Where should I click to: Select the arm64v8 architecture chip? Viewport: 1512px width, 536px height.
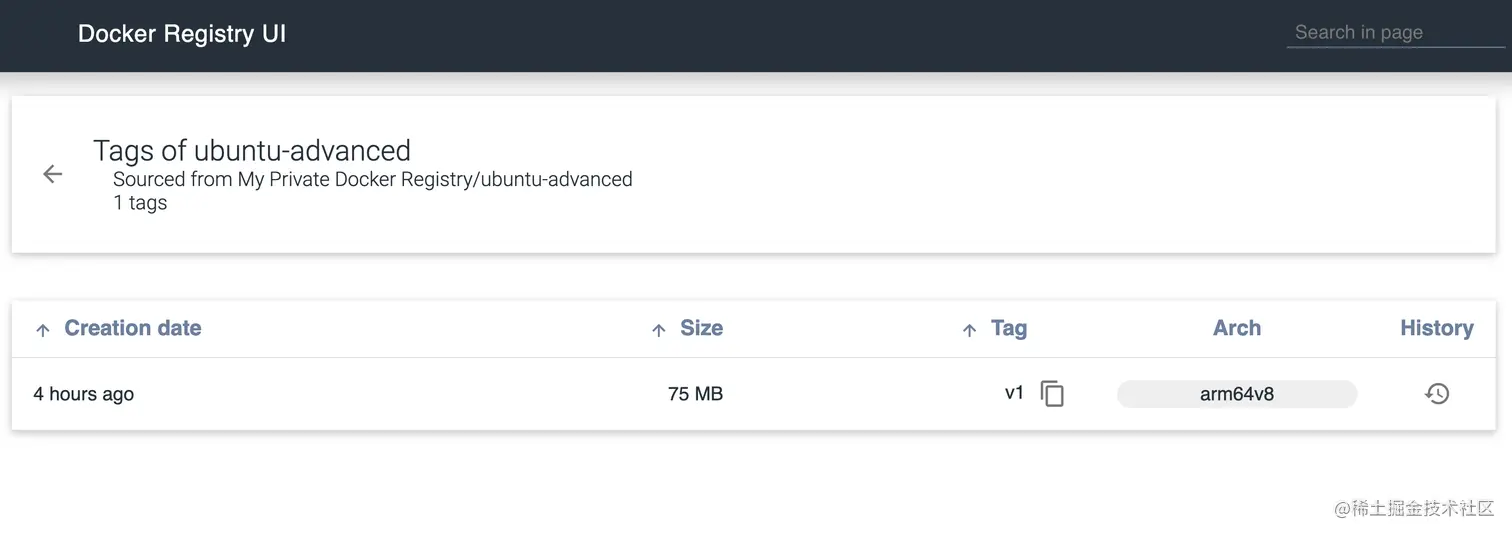coord(1237,394)
